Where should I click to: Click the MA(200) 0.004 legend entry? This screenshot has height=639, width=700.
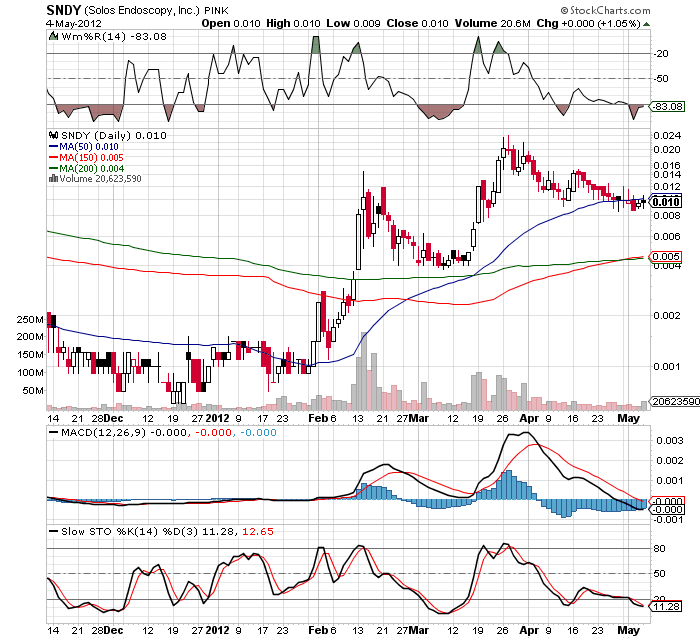[86, 168]
